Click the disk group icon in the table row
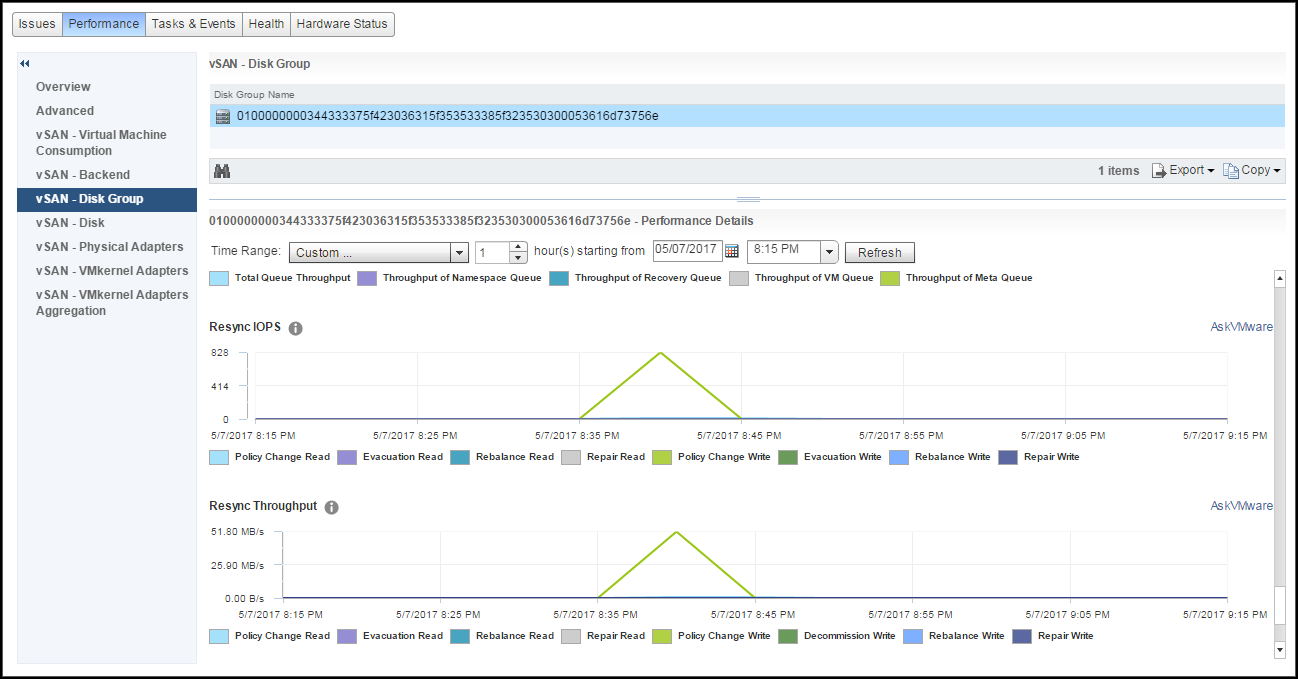The image size is (1298, 679). click(x=223, y=116)
